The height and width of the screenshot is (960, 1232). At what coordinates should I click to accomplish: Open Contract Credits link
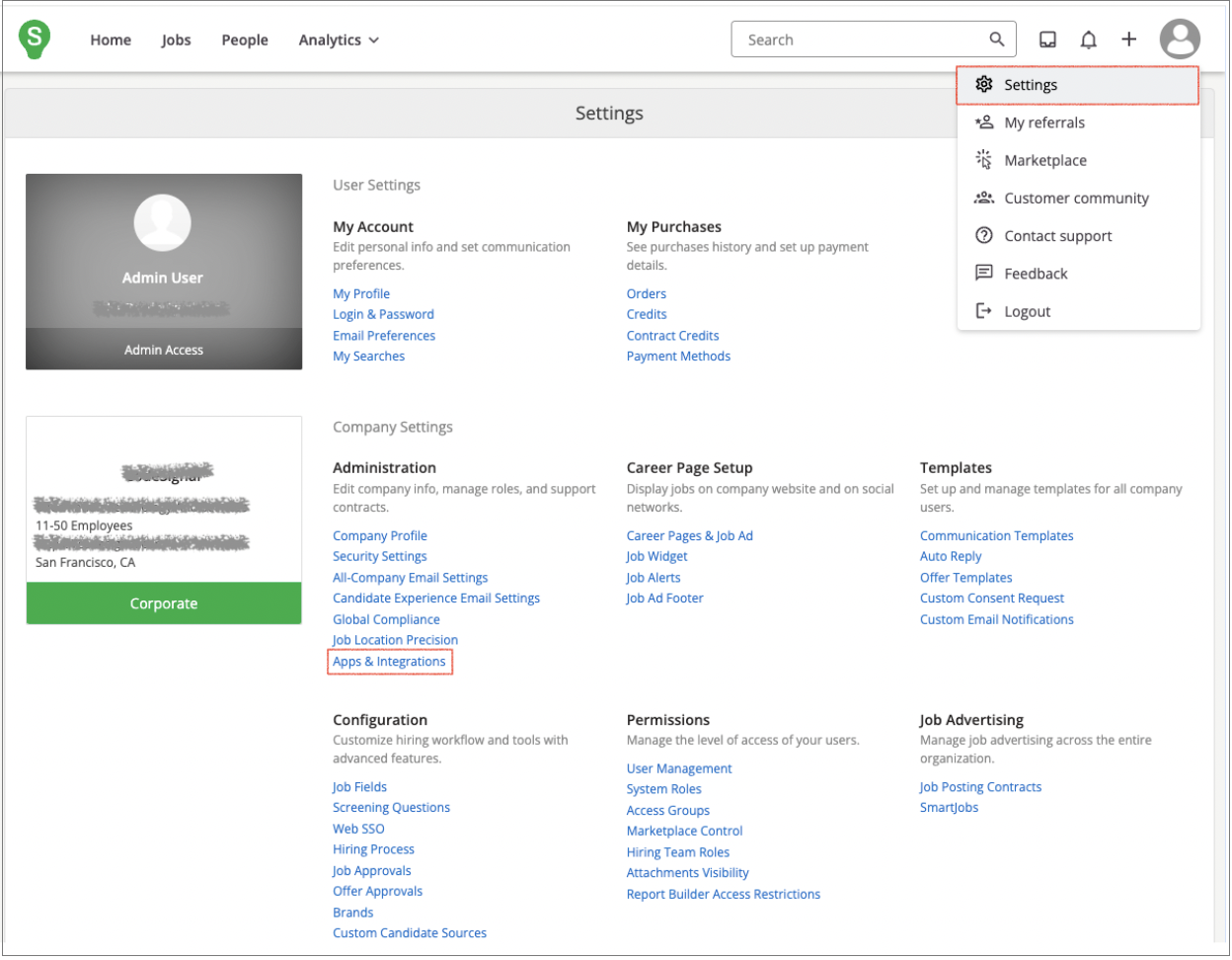coord(672,336)
